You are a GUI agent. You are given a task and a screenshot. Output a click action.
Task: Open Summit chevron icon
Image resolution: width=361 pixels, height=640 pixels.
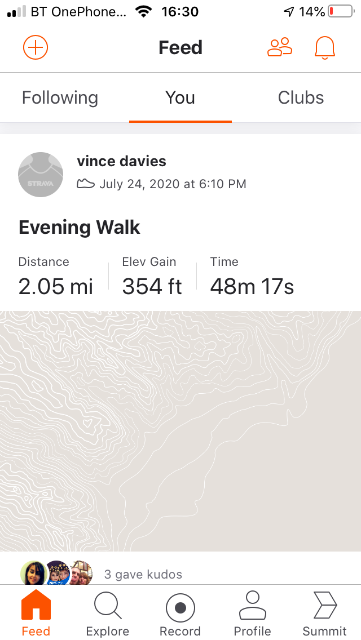click(x=325, y=606)
